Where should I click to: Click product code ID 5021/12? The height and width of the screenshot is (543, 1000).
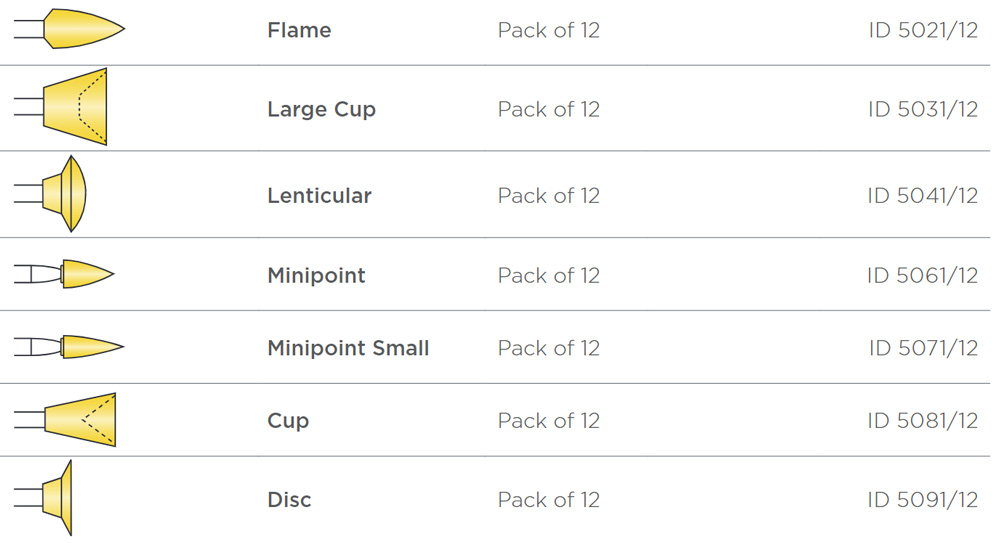click(x=922, y=30)
